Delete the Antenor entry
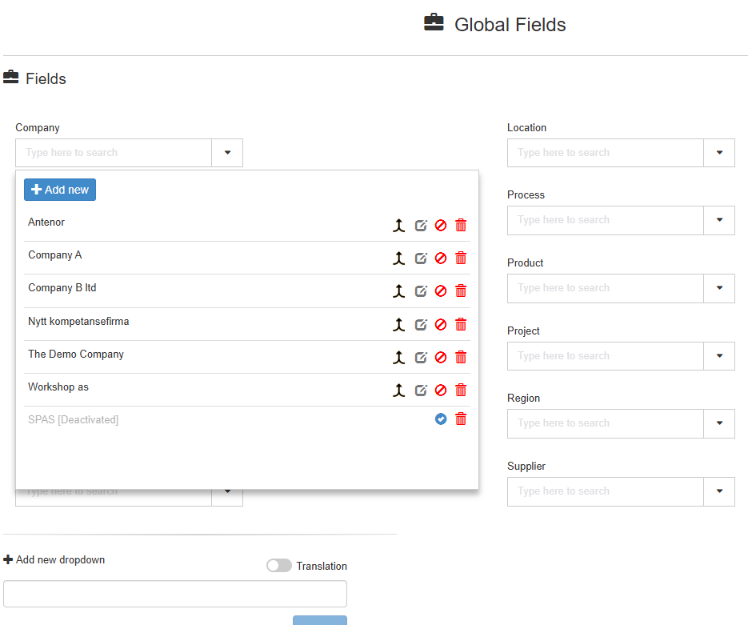748x625 pixels. point(461,225)
